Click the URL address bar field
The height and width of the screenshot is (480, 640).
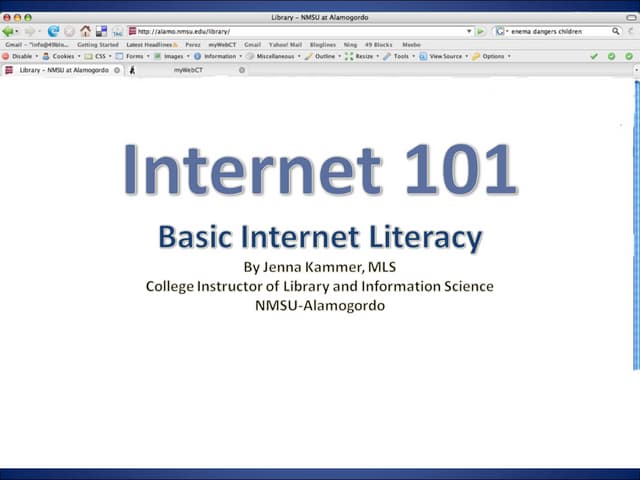300,31
